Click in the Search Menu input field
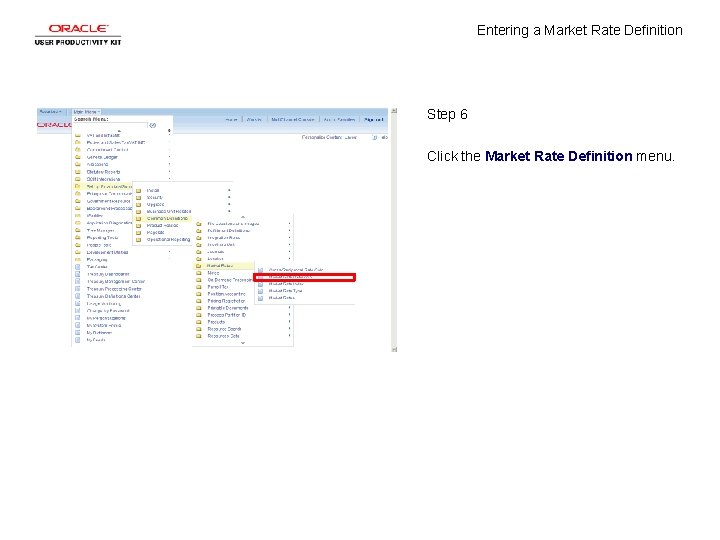720x540 pixels. [110, 125]
